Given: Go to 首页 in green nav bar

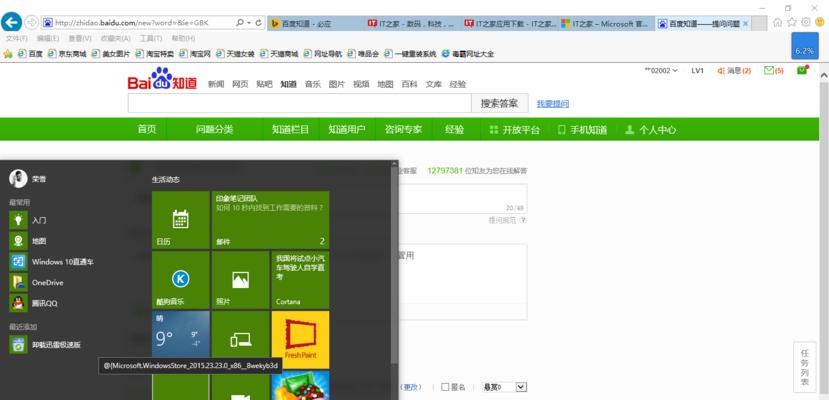Looking at the screenshot, I should 147,129.
